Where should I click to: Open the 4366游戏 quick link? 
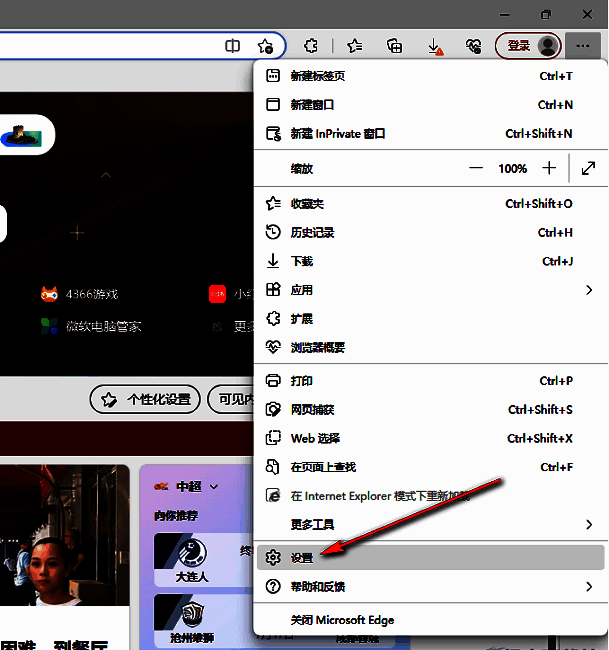80,294
